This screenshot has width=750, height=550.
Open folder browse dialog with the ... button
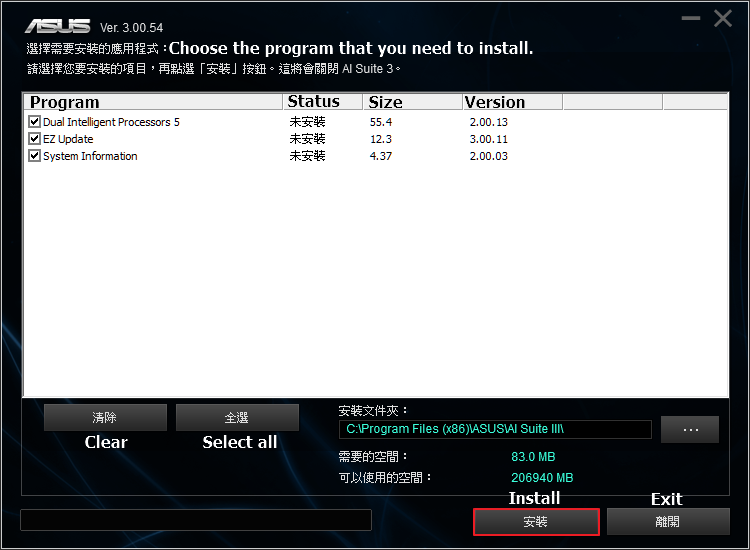pos(690,429)
